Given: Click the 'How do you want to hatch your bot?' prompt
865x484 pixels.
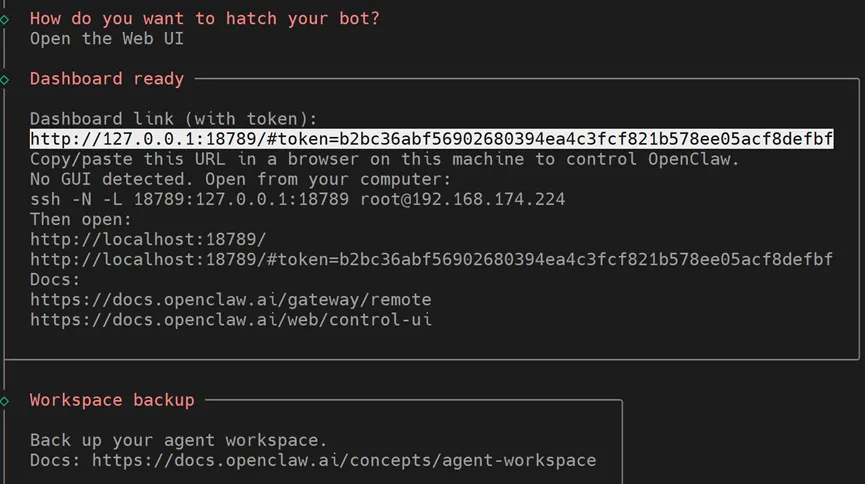Looking at the screenshot, I should 205,19.
